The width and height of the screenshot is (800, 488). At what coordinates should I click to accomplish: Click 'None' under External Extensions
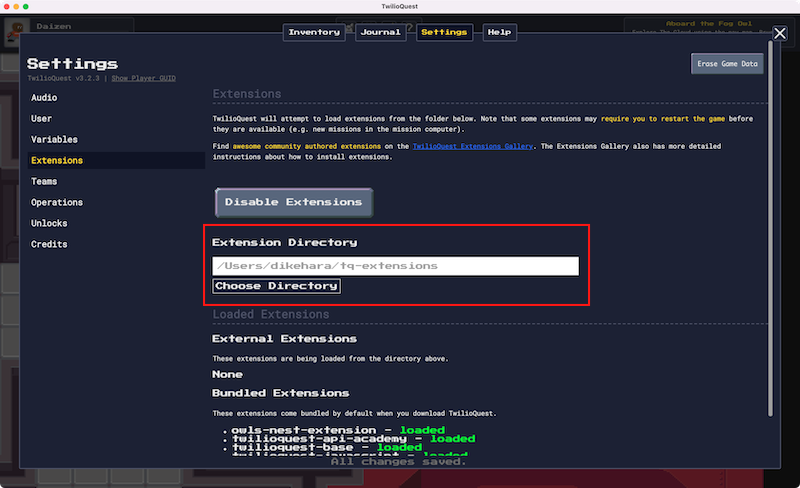coord(228,374)
